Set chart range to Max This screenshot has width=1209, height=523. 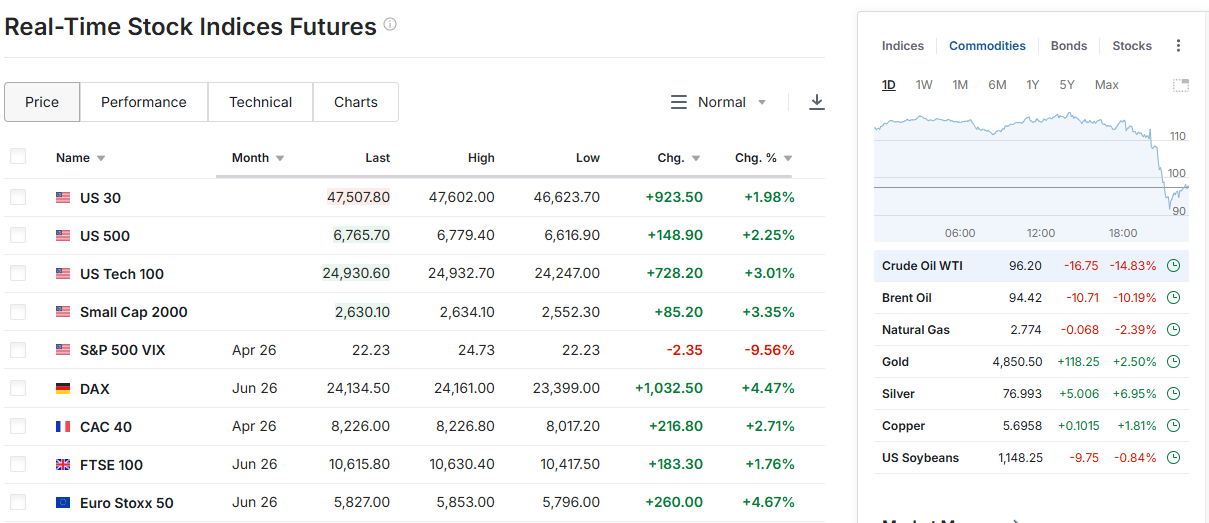pyautogui.click(x=1107, y=85)
